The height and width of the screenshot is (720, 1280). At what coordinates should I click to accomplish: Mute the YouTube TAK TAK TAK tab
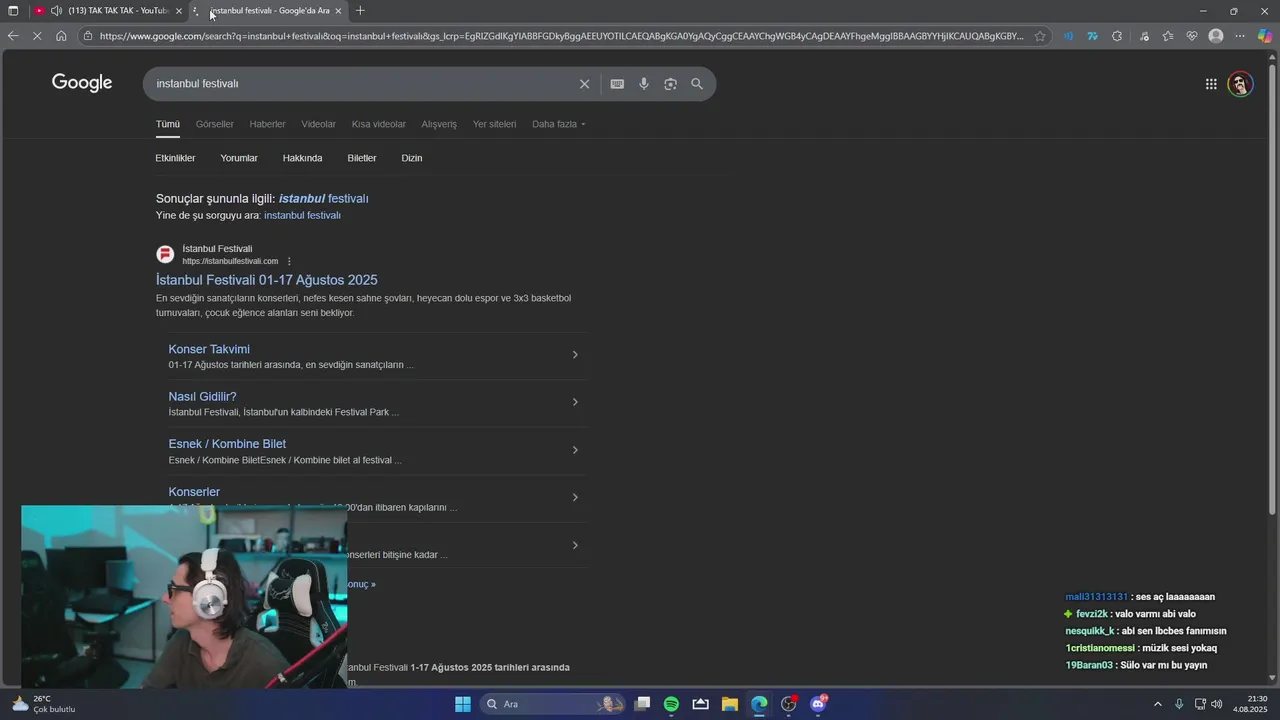pyautogui.click(x=56, y=11)
